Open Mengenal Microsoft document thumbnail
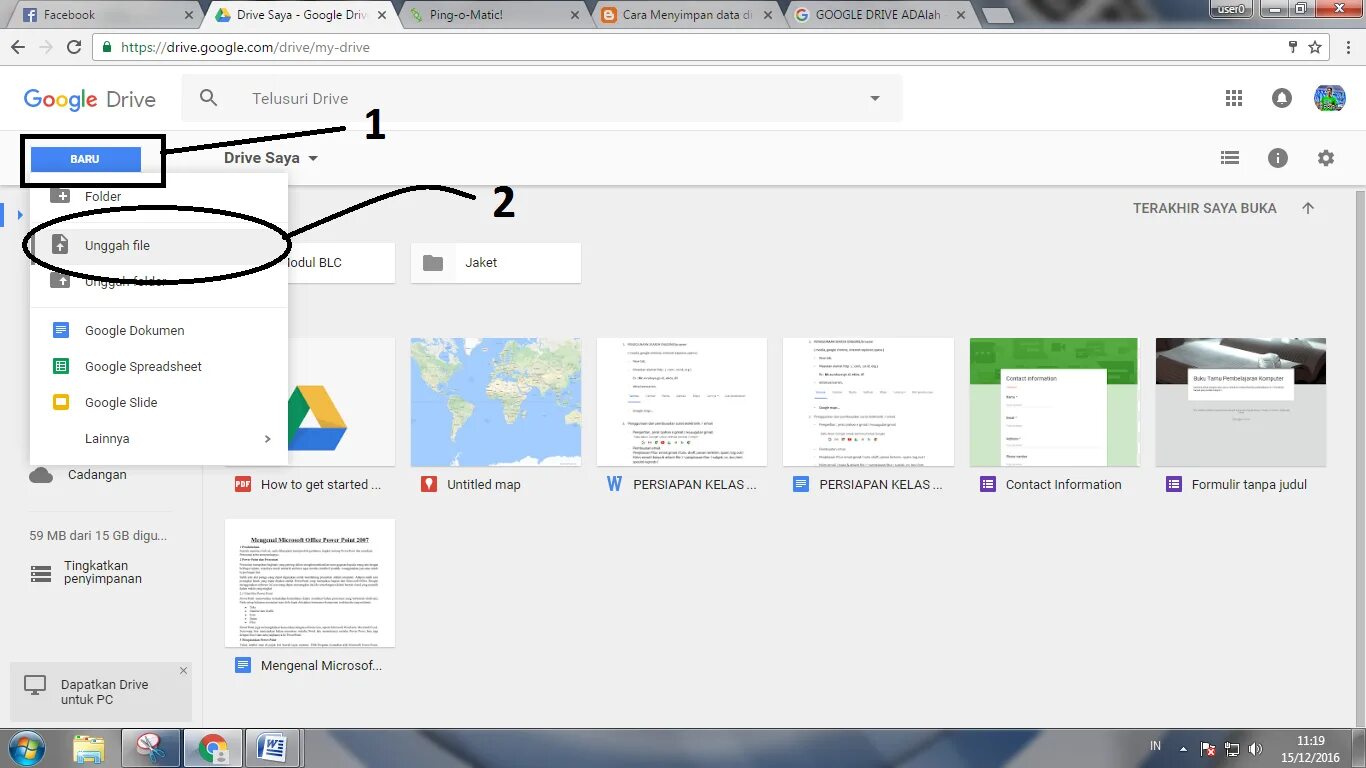 310,583
